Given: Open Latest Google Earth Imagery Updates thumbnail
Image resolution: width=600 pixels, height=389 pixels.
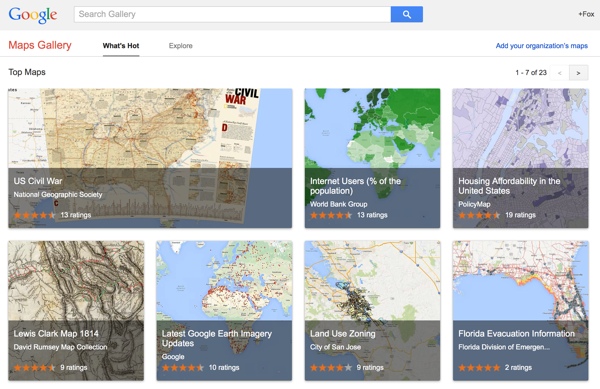Looking at the screenshot, I should (x=224, y=311).
